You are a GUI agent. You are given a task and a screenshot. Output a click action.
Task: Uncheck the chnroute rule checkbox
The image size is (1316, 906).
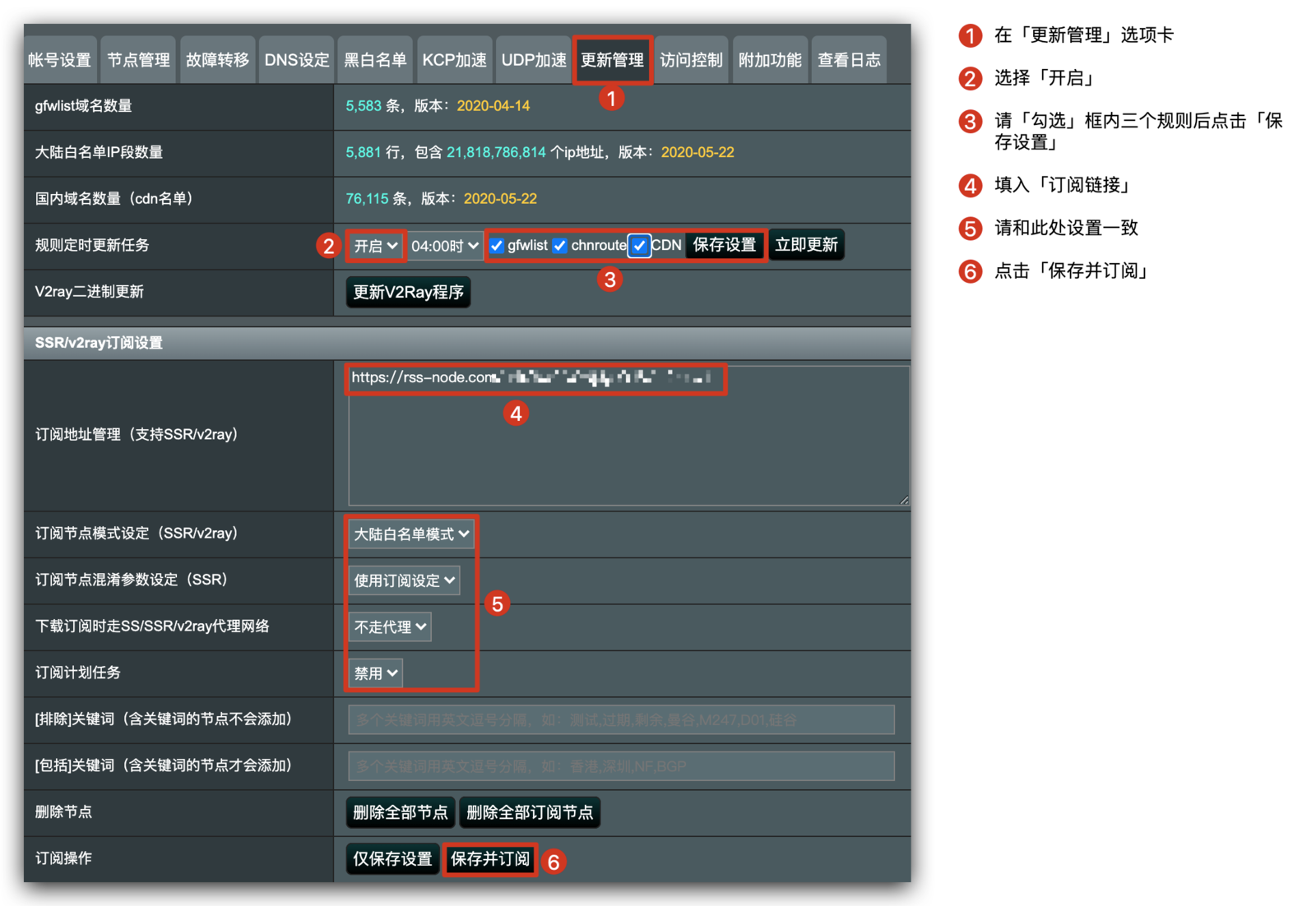pos(560,246)
